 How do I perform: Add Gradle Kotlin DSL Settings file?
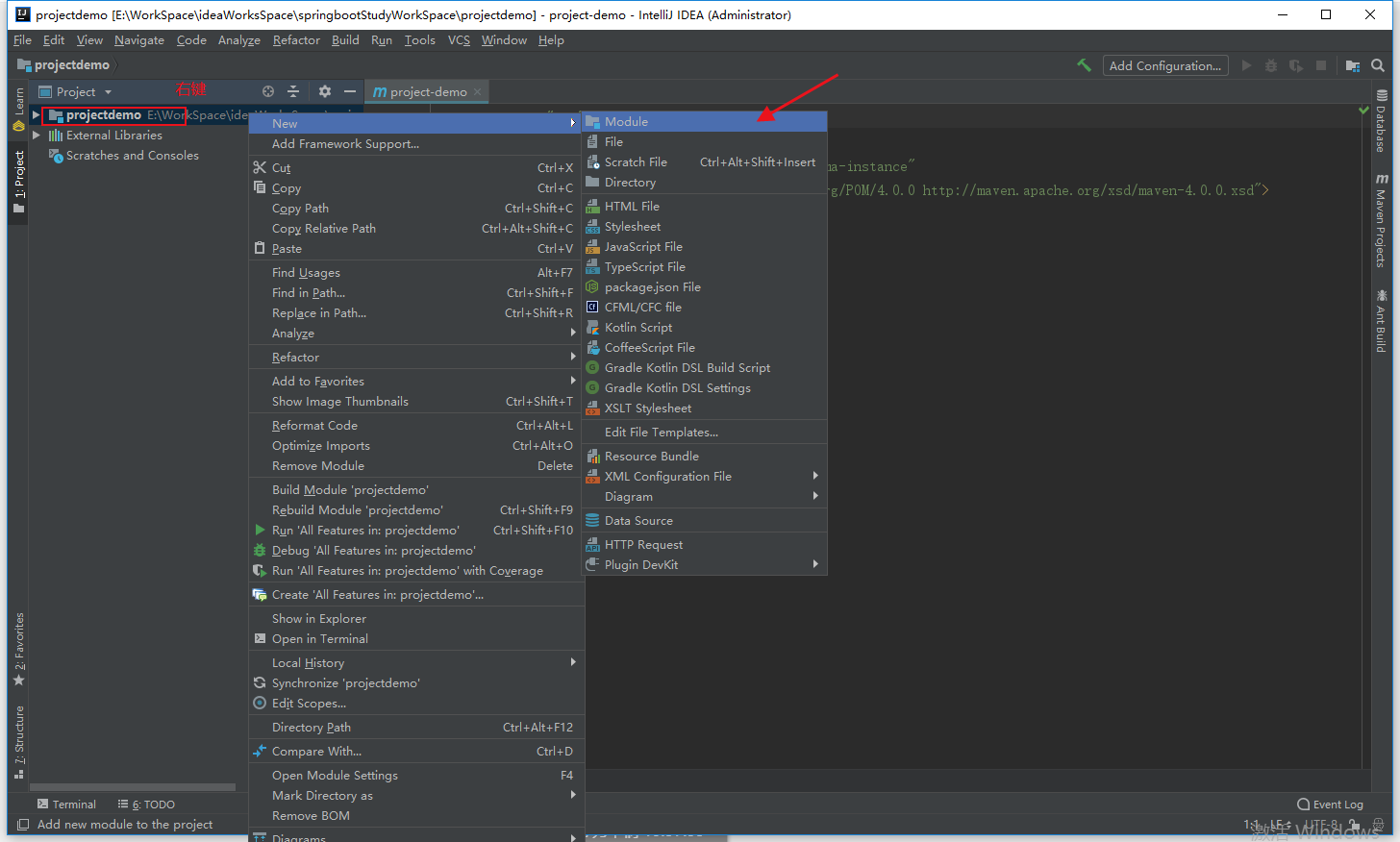pos(705,388)
